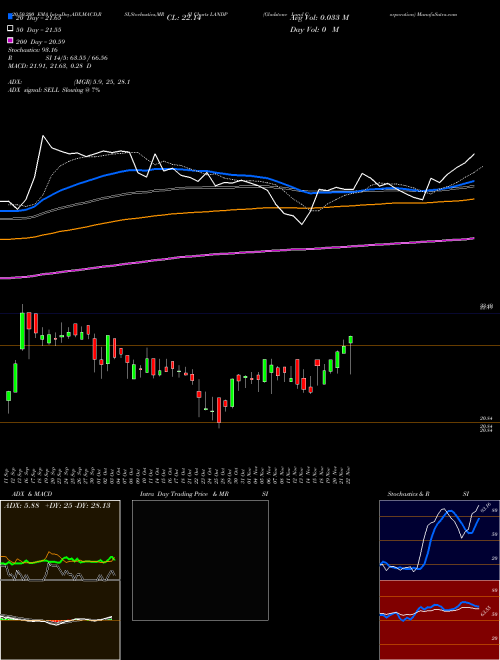Open the MACD mini chart below ADX
The image size is (500, 660).
[x=60, y=620]
